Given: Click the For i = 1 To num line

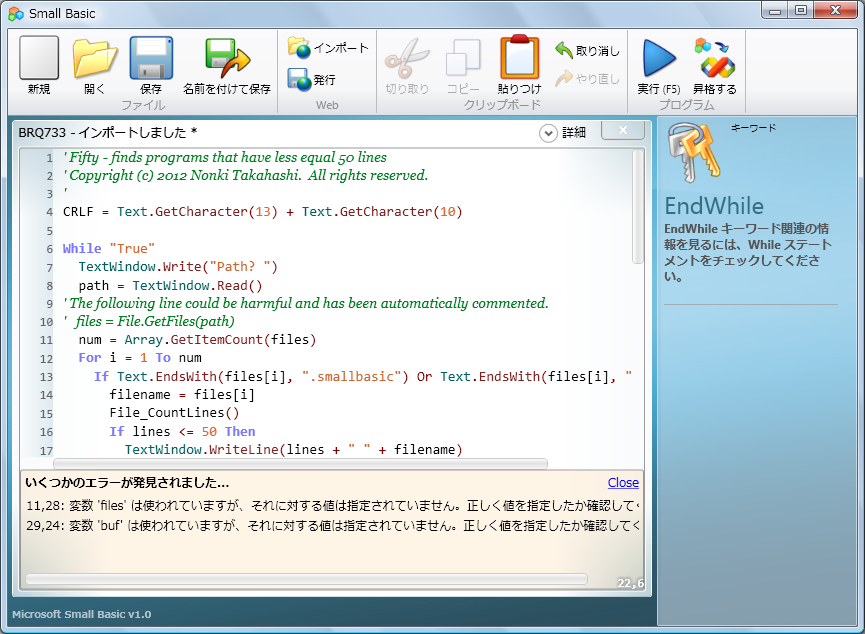Looking at the screenshot, I should [x=140, y=358].
